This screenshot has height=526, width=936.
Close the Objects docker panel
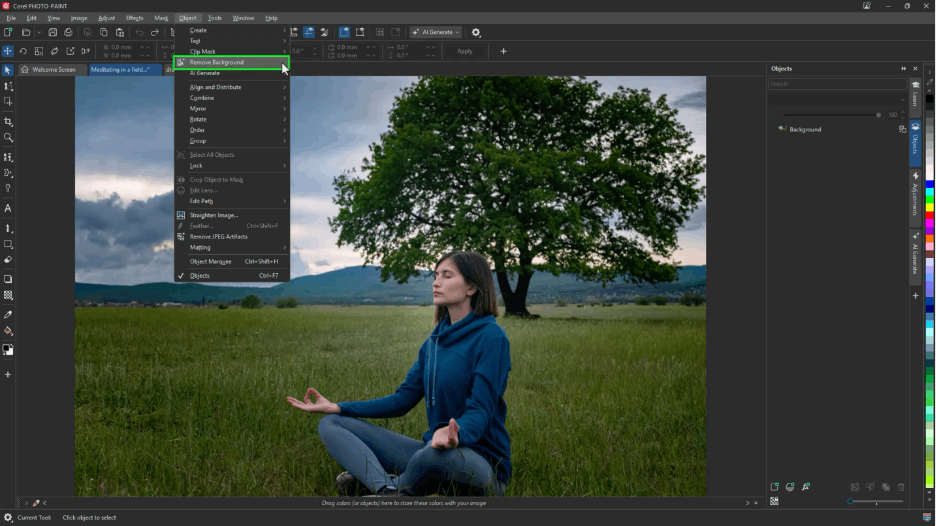pyautogui.click(x=915, y=69)
